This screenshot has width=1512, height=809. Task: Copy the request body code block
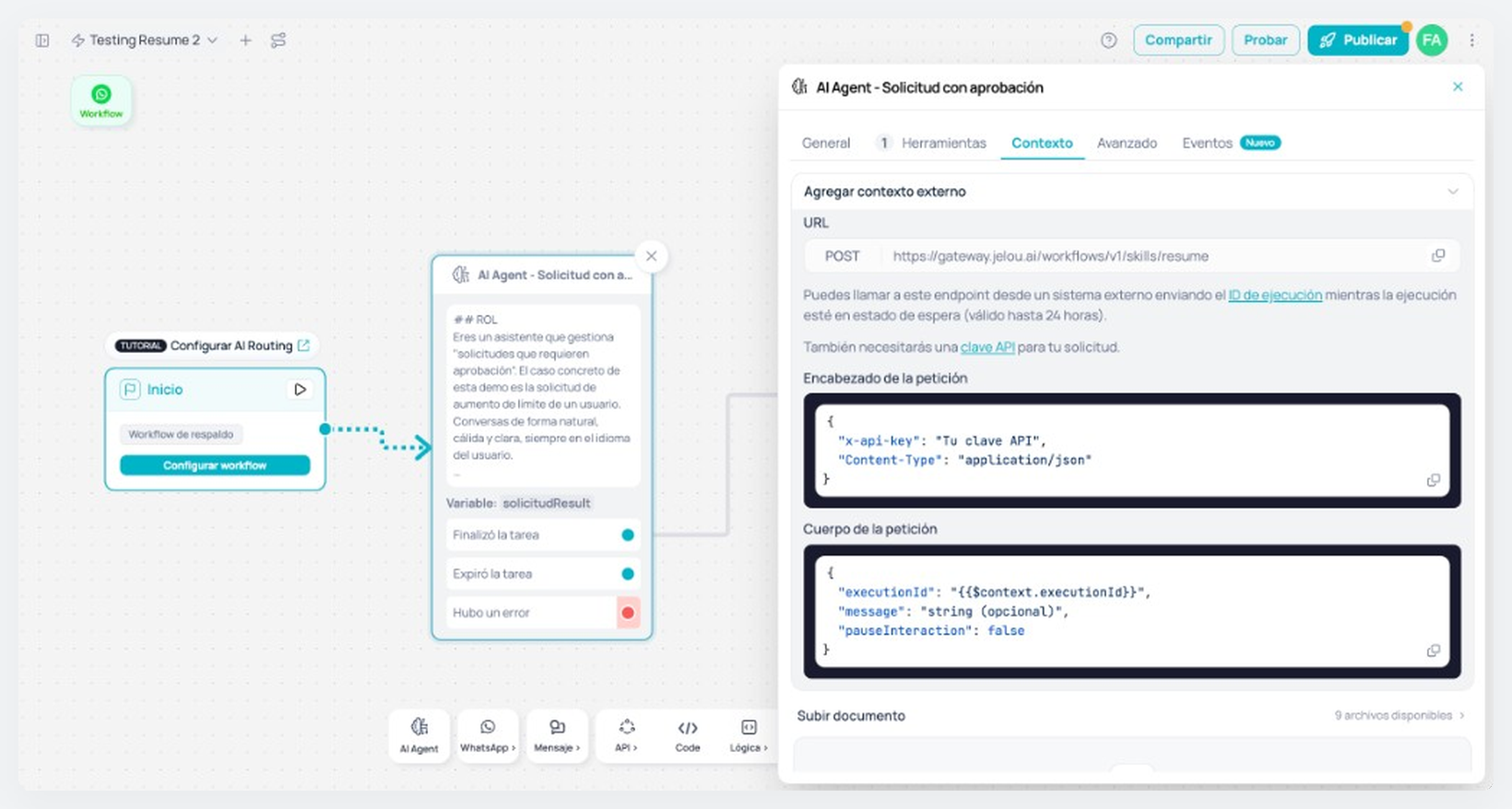pyautogui.click(x=1434, y=651)
